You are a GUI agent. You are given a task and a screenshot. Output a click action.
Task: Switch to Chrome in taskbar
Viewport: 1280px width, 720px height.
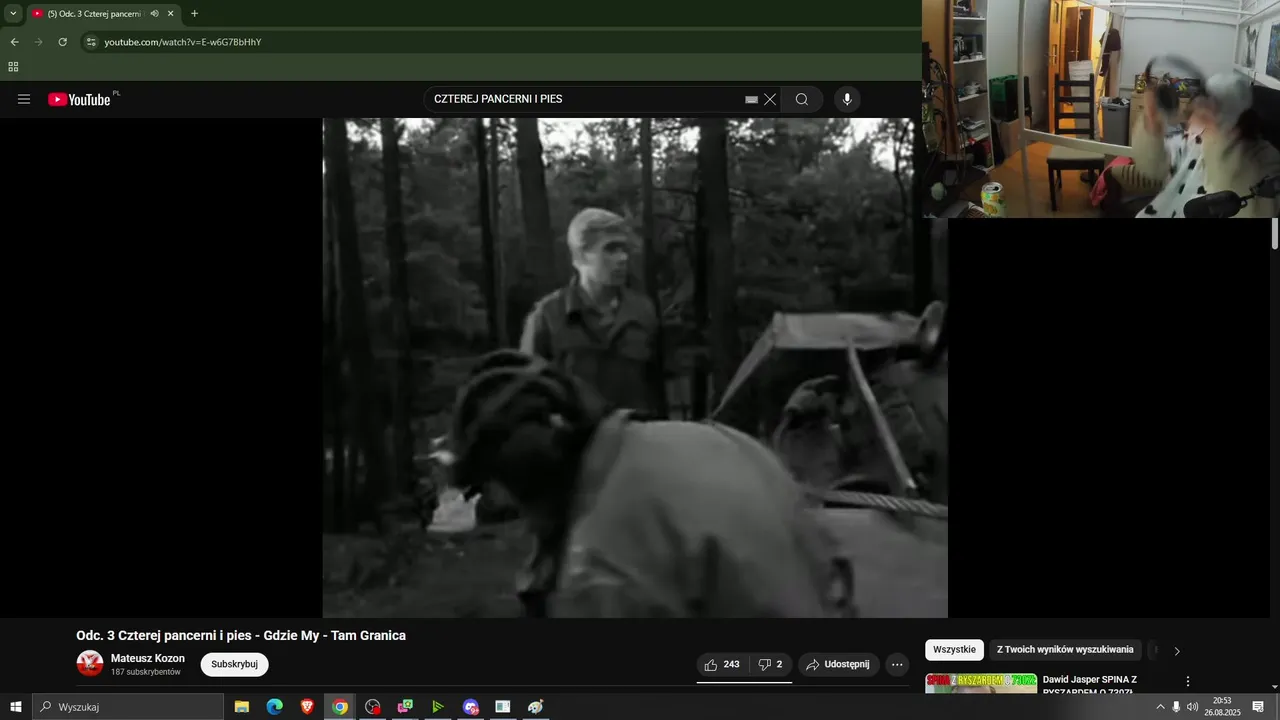[x=340, y=707]
